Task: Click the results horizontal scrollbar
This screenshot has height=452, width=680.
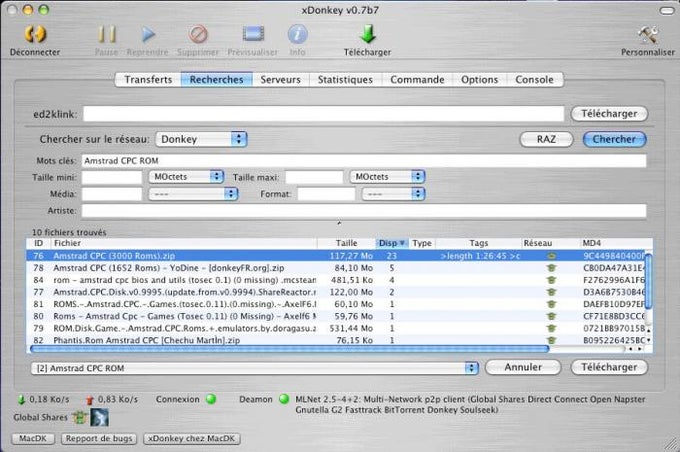Action: (x=290, y=349)
